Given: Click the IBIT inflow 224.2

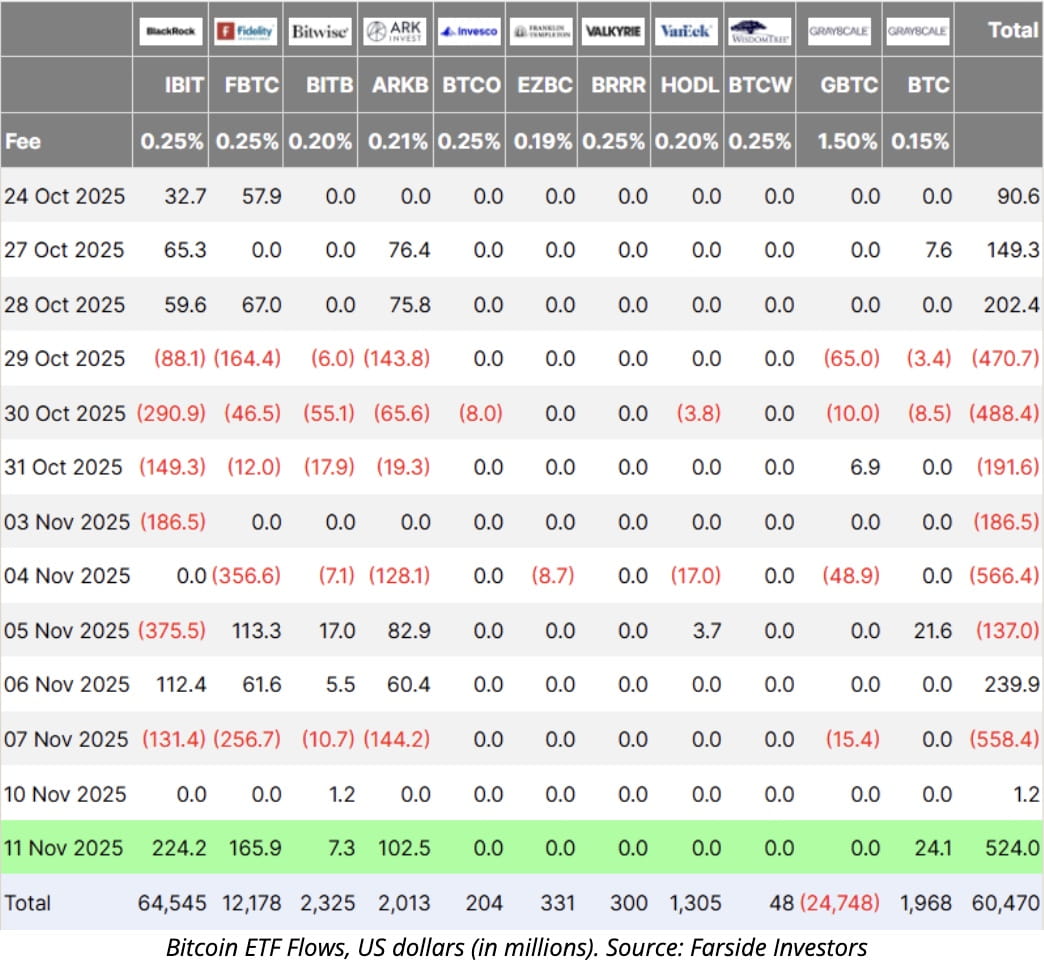Looking at the screenshot, I should [179, 848].
